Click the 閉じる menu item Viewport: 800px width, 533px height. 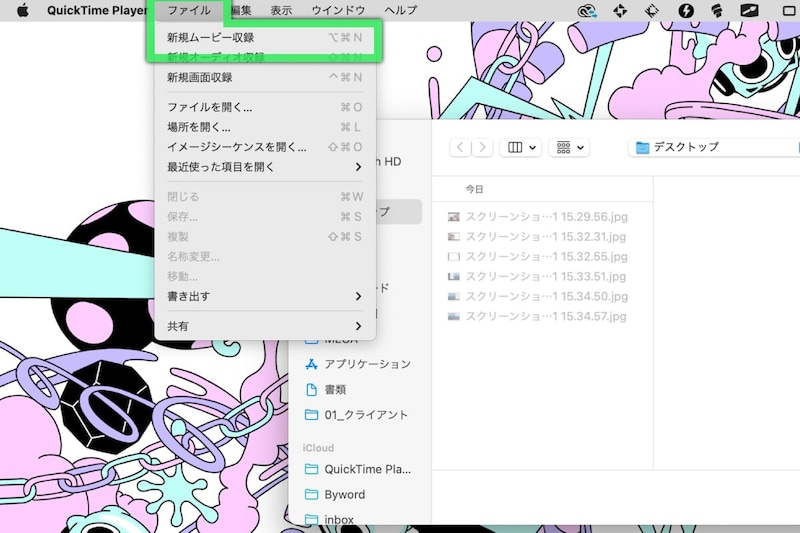click(264, 196)
